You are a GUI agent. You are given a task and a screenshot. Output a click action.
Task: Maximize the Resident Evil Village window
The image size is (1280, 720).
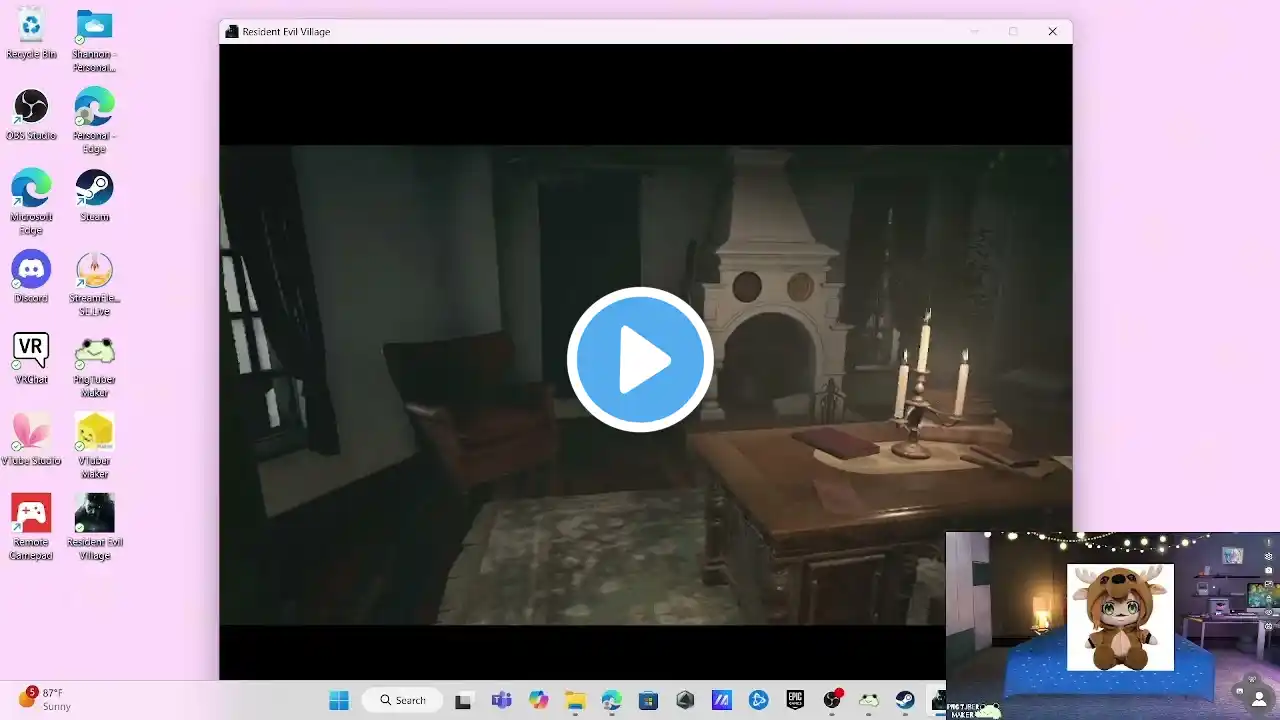click(1013, 31)
